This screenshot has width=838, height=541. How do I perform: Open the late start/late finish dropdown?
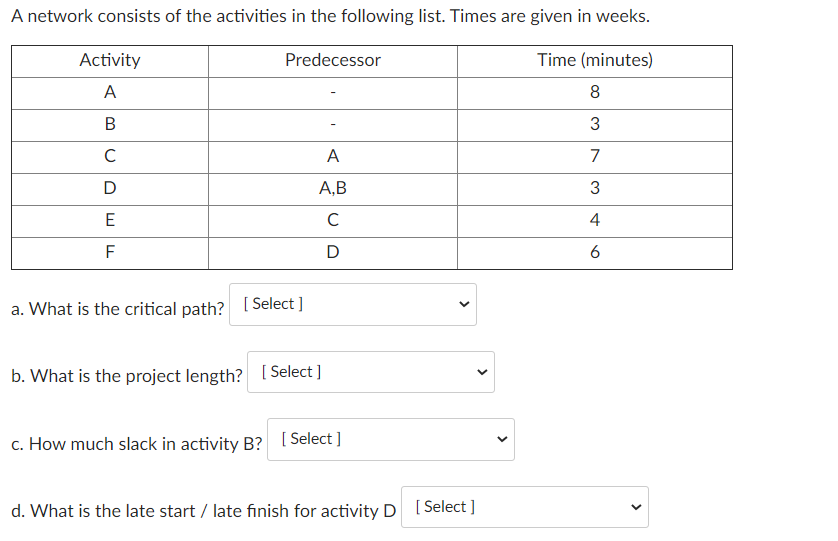[524, 507]
